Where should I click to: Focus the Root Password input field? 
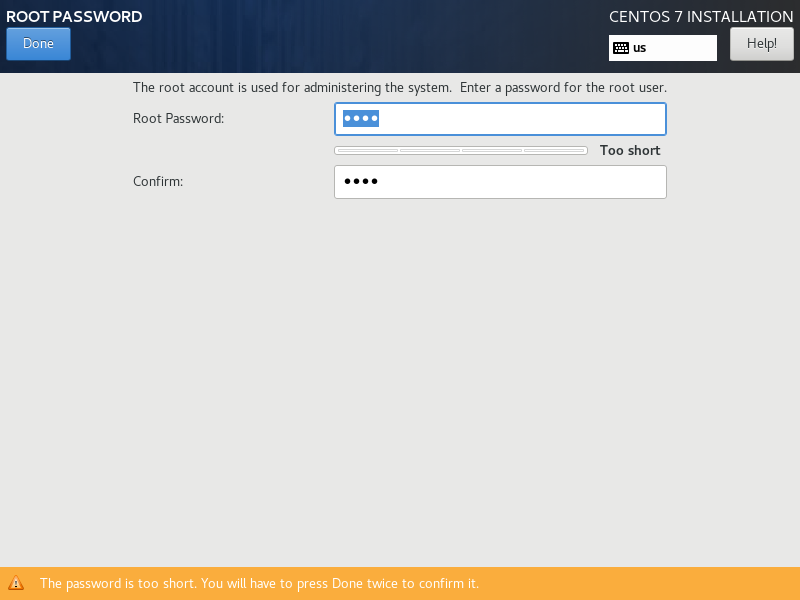500,119
